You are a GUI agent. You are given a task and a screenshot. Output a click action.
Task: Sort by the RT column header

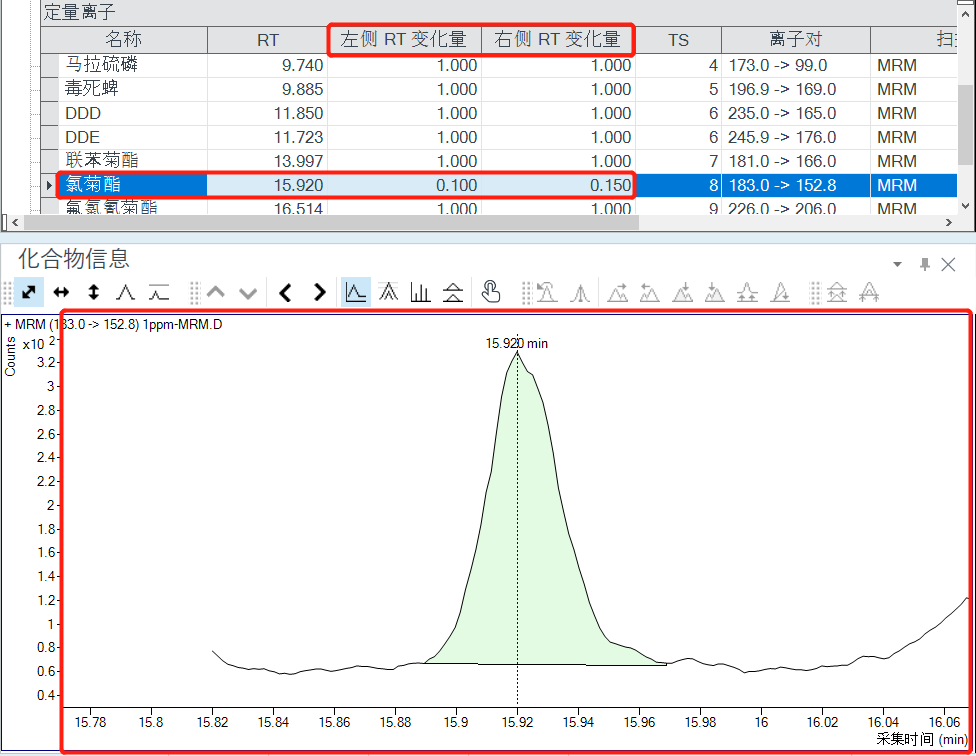click(268, 40)
